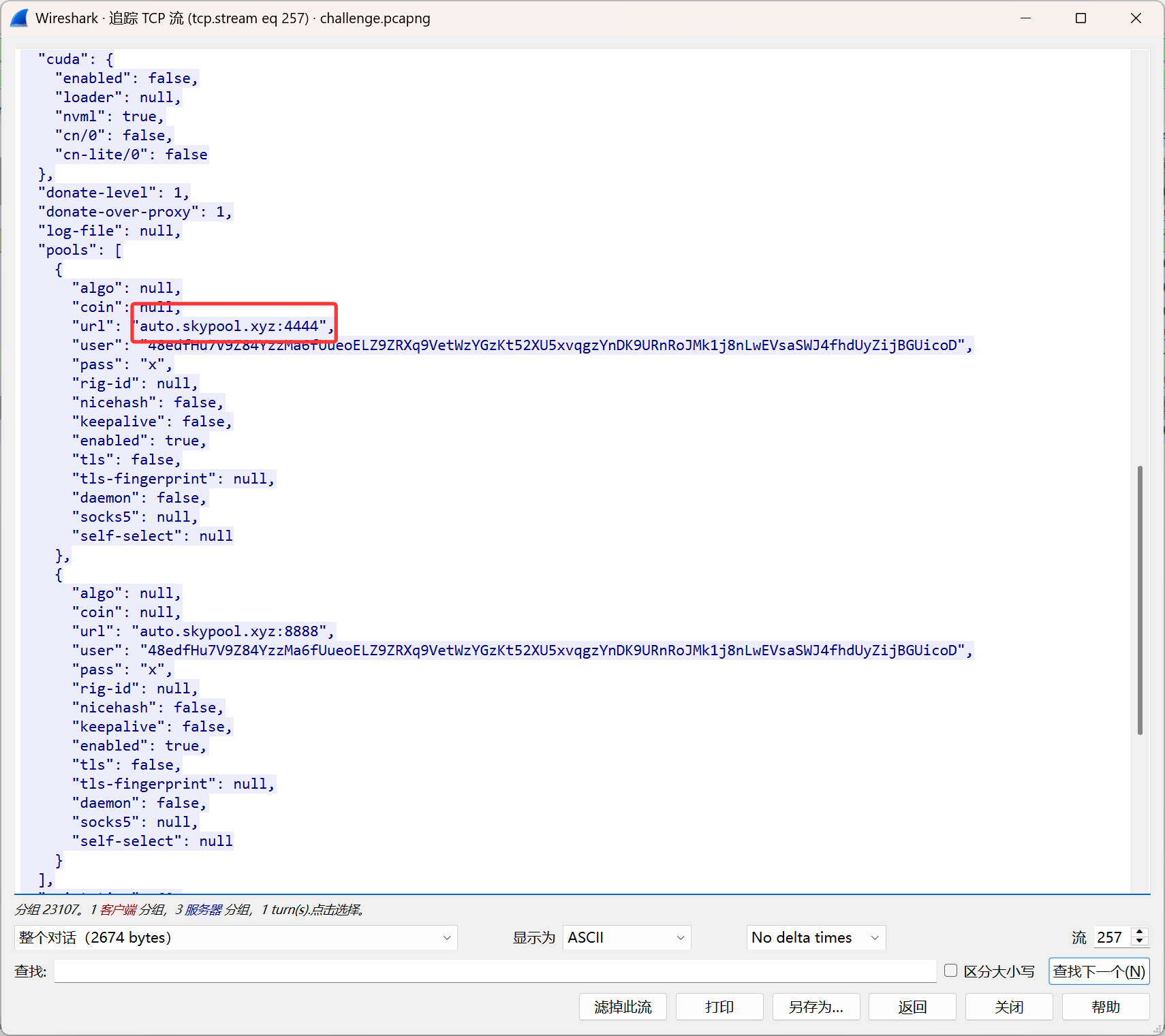This screenshot has height=1036, width=1165.
Task: Click the 打印 button
Action: tap(719, 1007)
